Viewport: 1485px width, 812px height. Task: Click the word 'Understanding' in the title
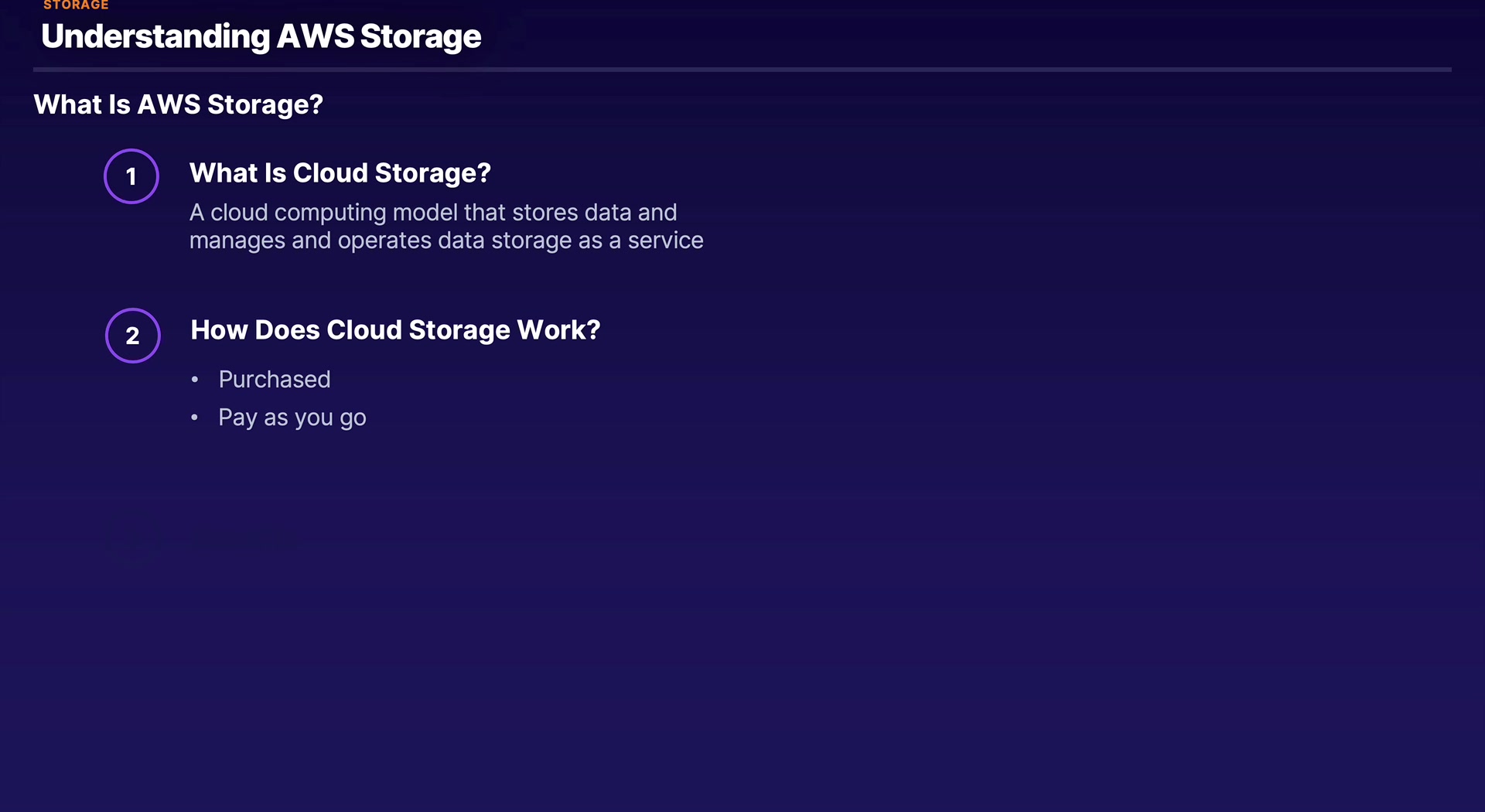click(155, 36)
